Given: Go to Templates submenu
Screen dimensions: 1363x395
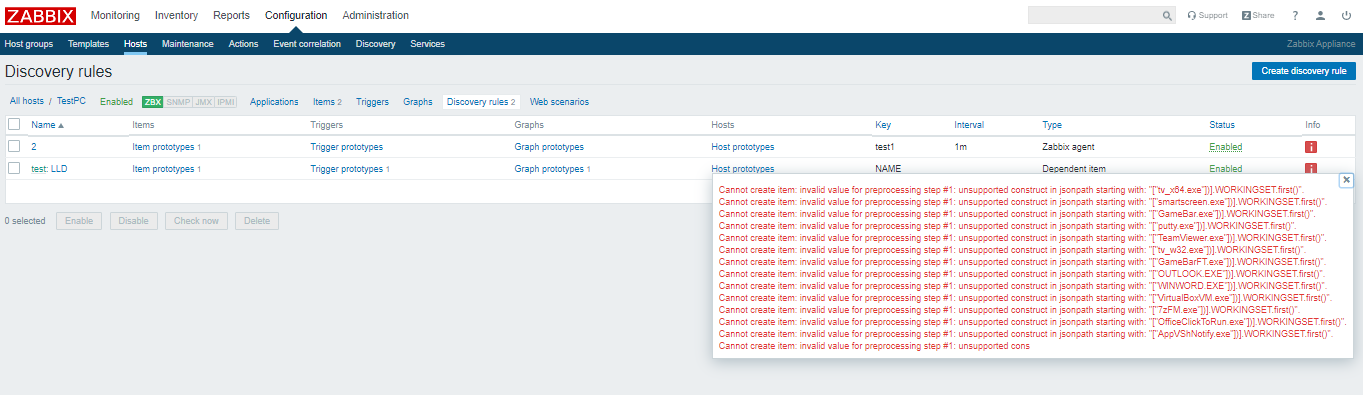Looking at the screenshot, I should click(89, 44).
